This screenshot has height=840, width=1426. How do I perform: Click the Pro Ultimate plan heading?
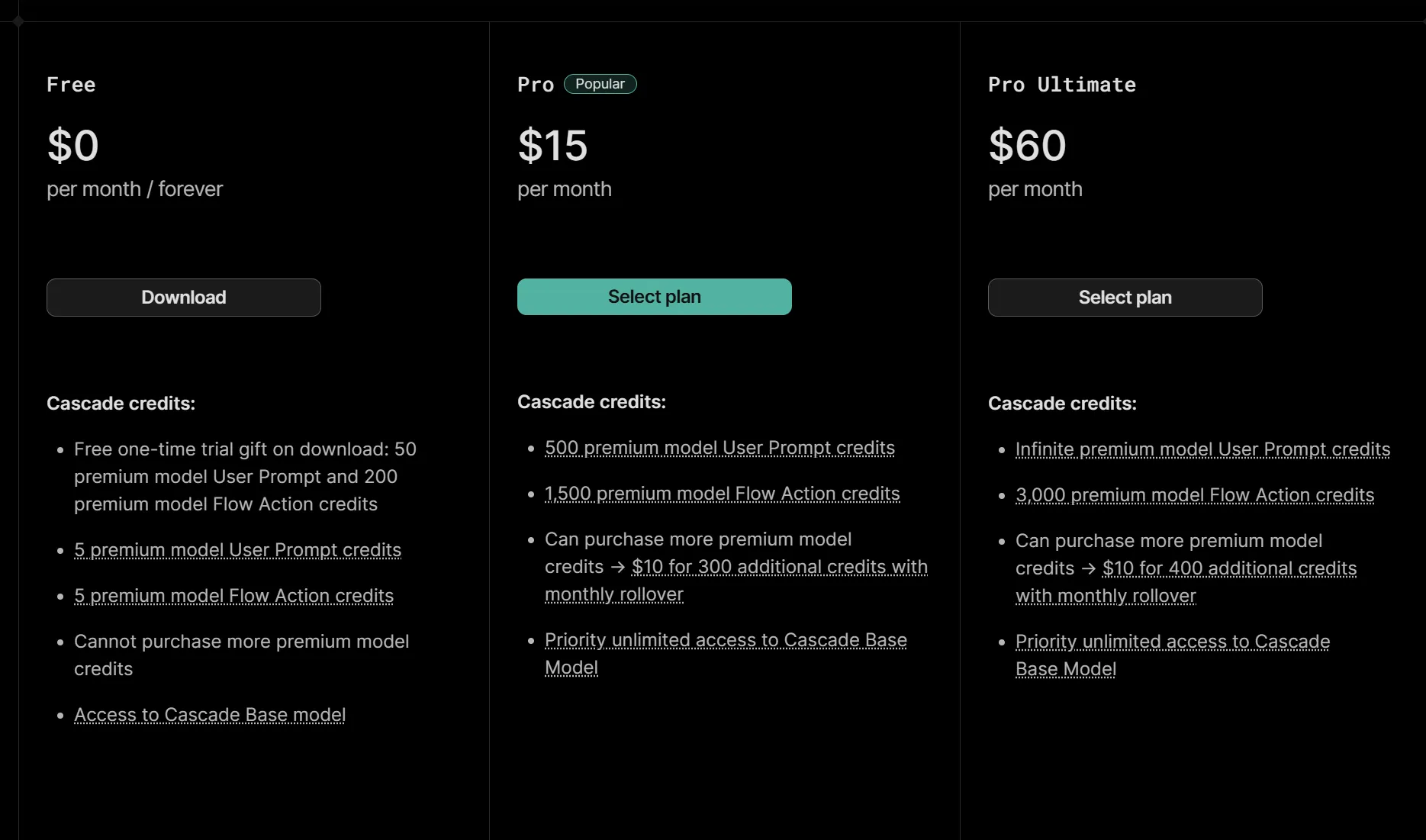tap(1061, 85)
